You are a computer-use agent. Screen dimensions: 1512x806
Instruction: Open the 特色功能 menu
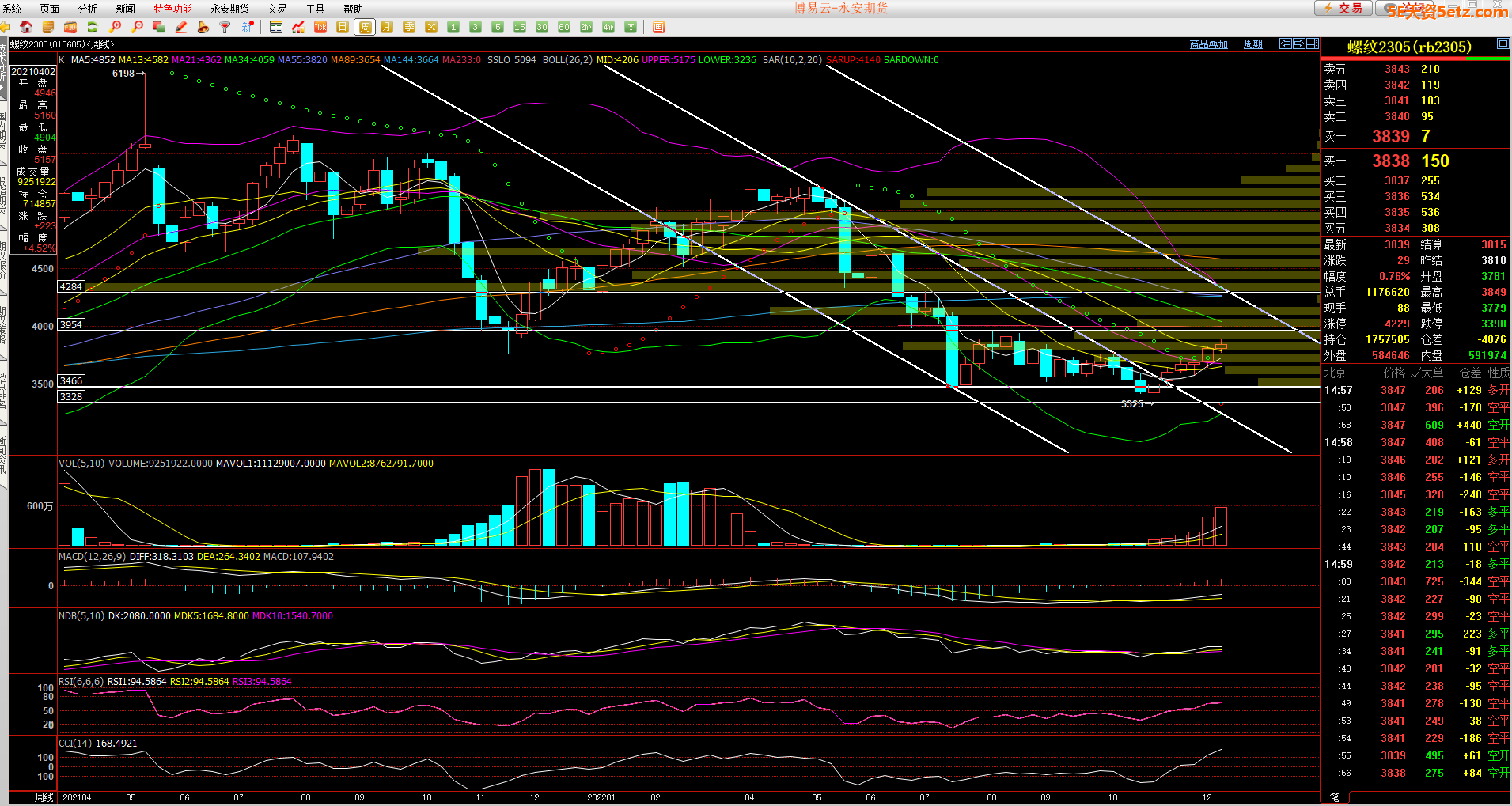(x=172, y=9)
